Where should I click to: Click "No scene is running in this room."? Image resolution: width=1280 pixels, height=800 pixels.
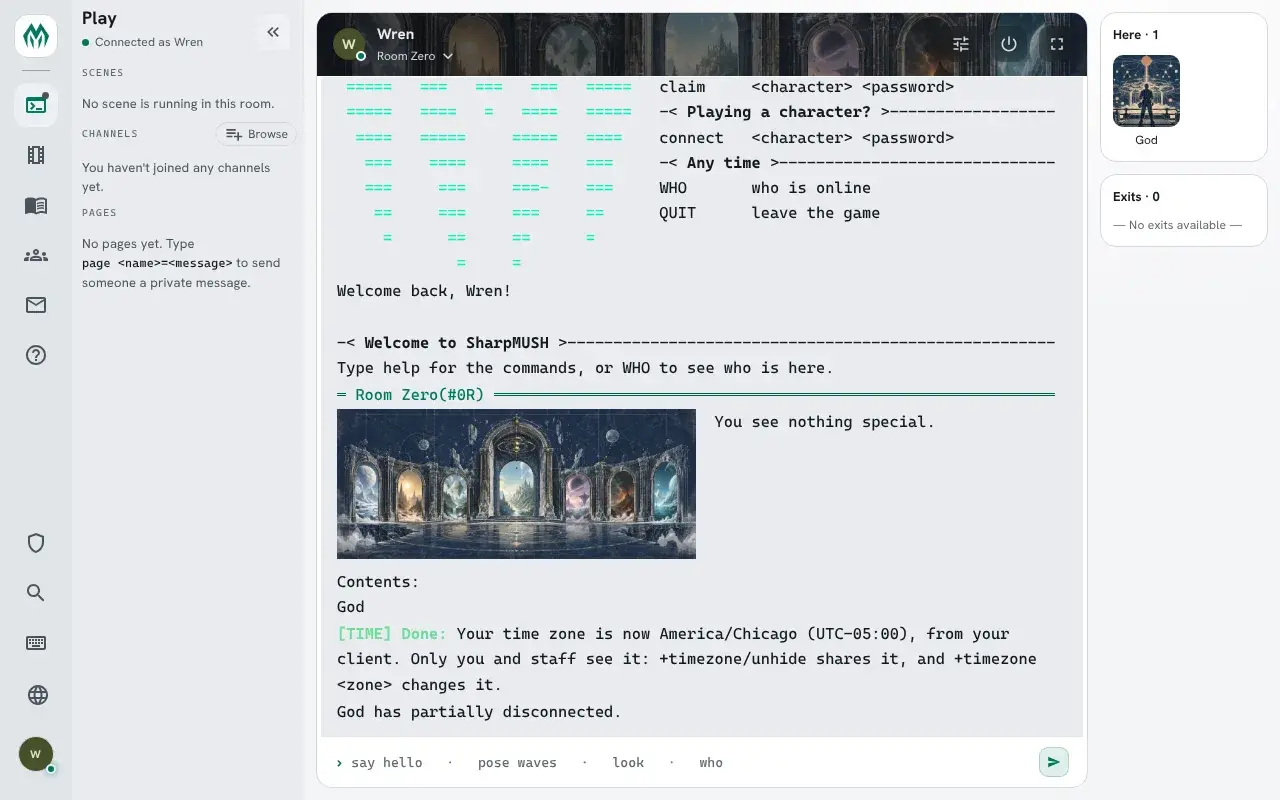[x=178, y=104]
